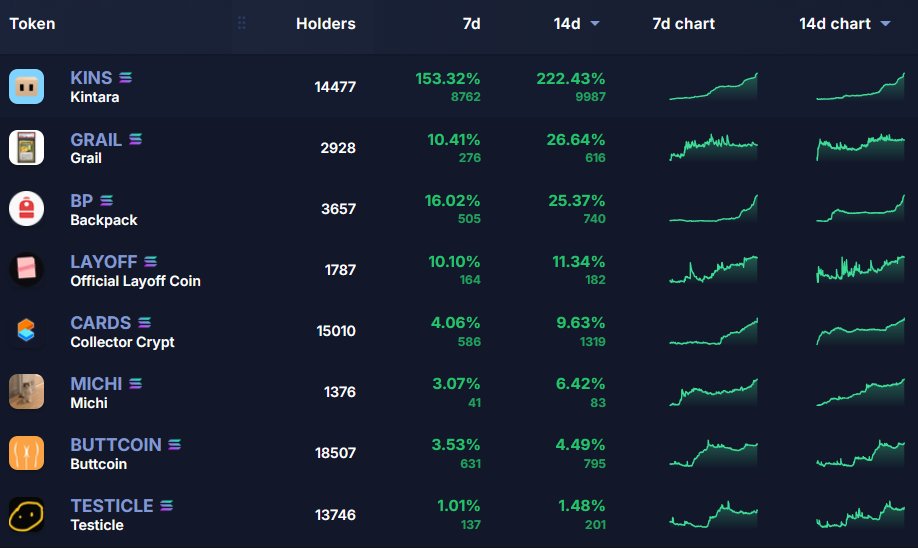The image size is (918, 548).
Task: Select the holders value 18507
Action: click(335, 453)
